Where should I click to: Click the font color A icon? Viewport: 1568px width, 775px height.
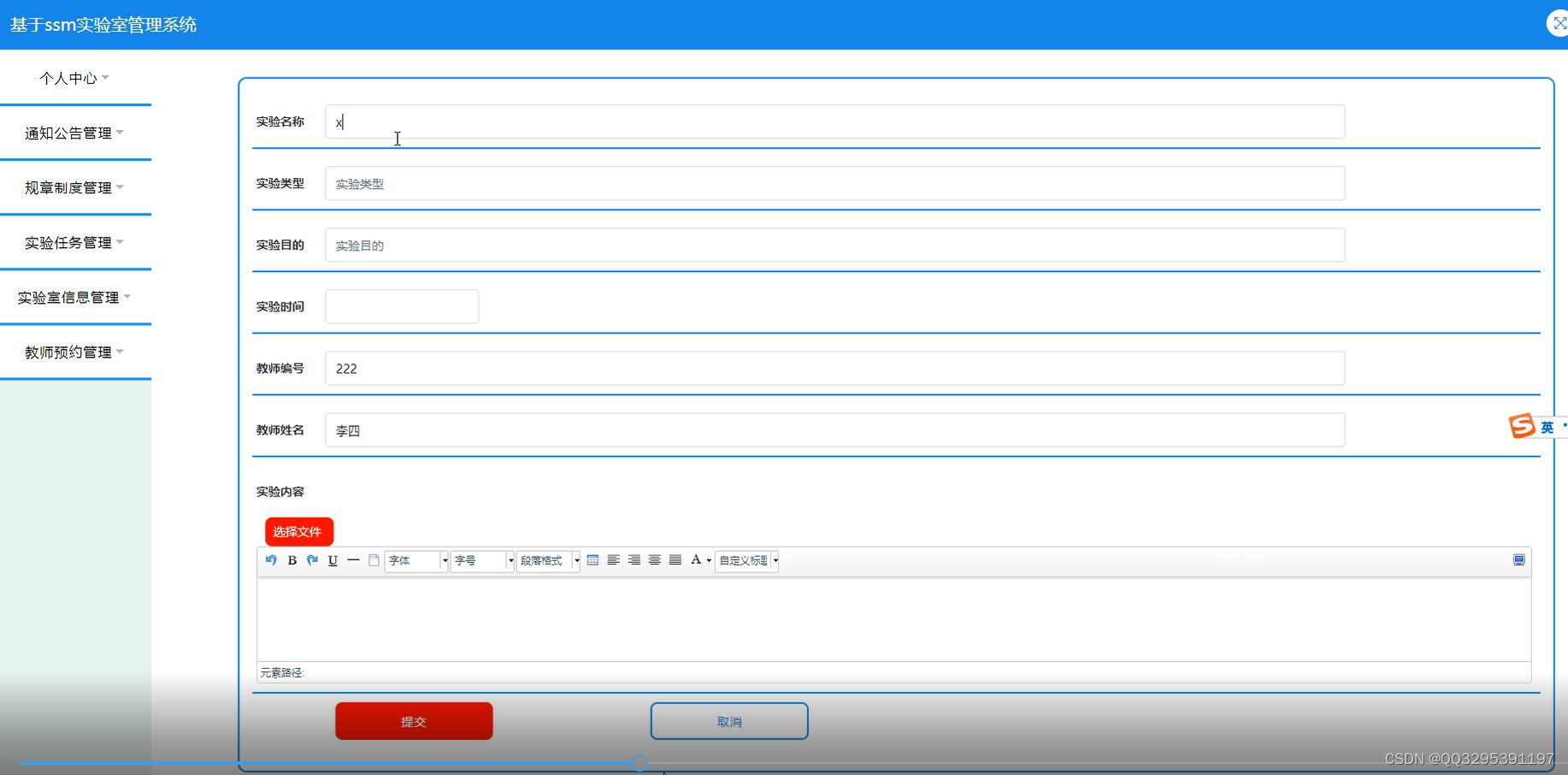coord(696,560)
